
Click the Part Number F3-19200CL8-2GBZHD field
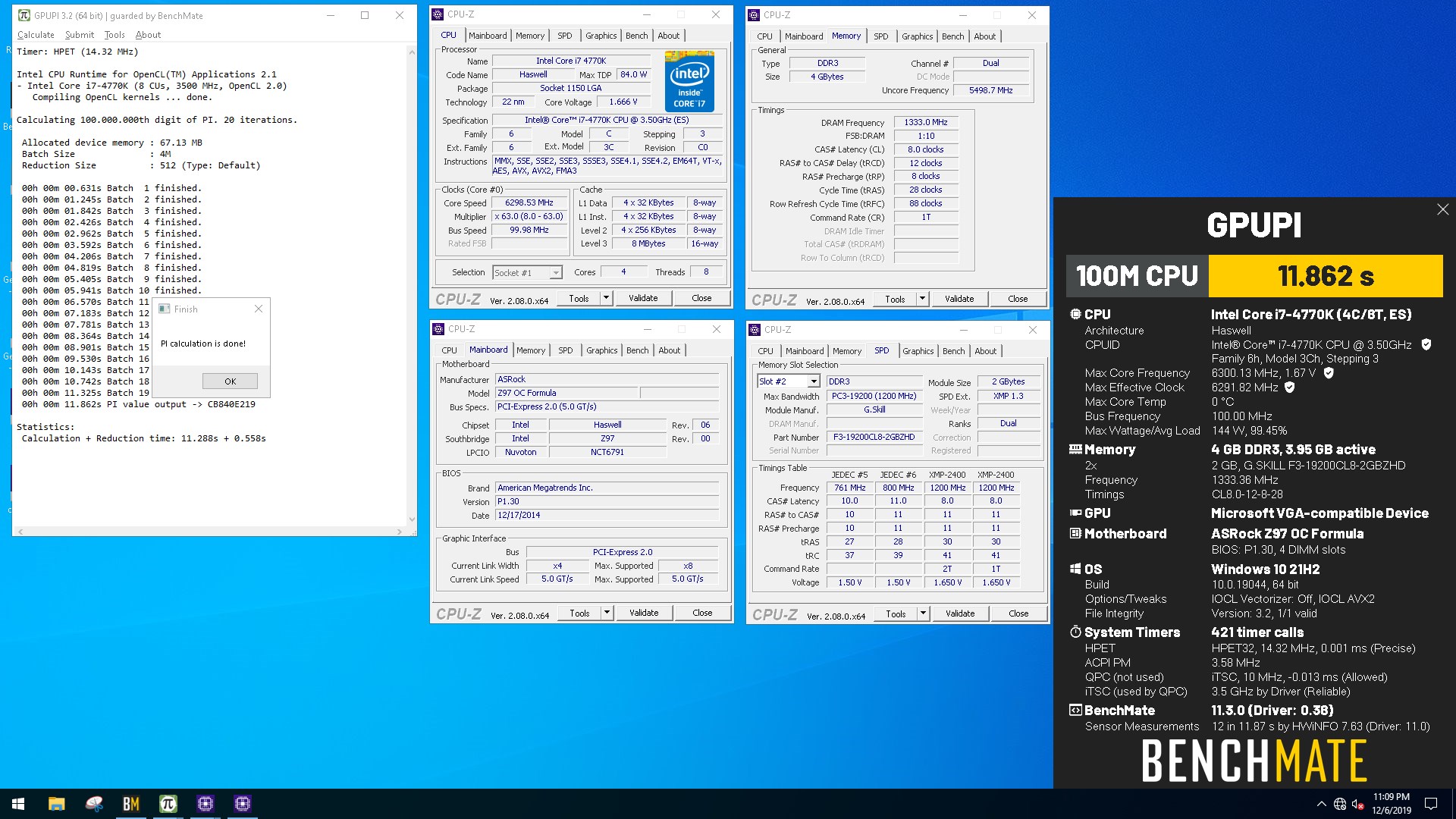click(x=874, y=437)
